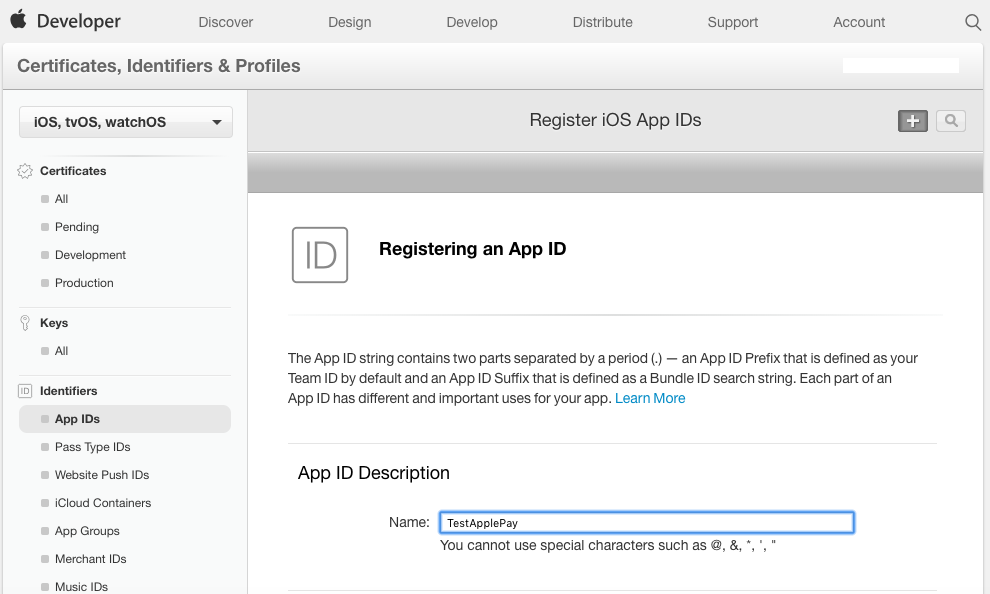Click the search icon beside the plus button
Image resolution: width=990 pixels, height=594 pixels.
click(x=951, y=121)
